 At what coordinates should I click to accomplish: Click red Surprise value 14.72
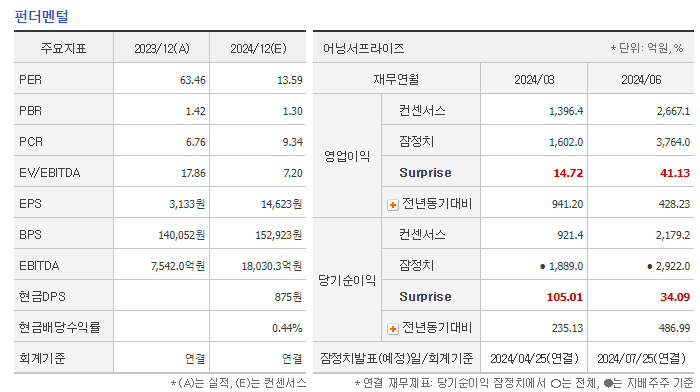568,173
